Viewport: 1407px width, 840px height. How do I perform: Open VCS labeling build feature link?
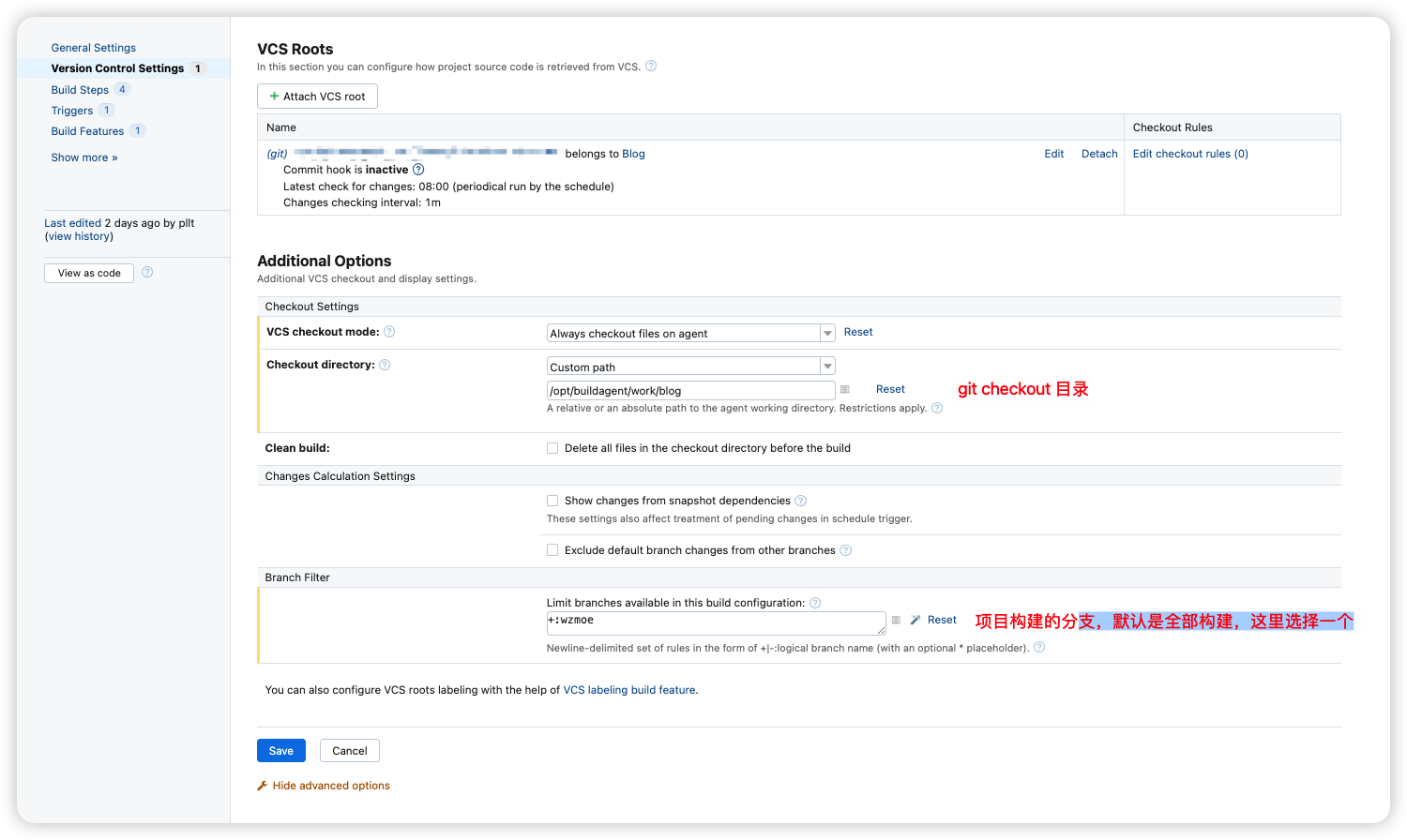[629, 690]
